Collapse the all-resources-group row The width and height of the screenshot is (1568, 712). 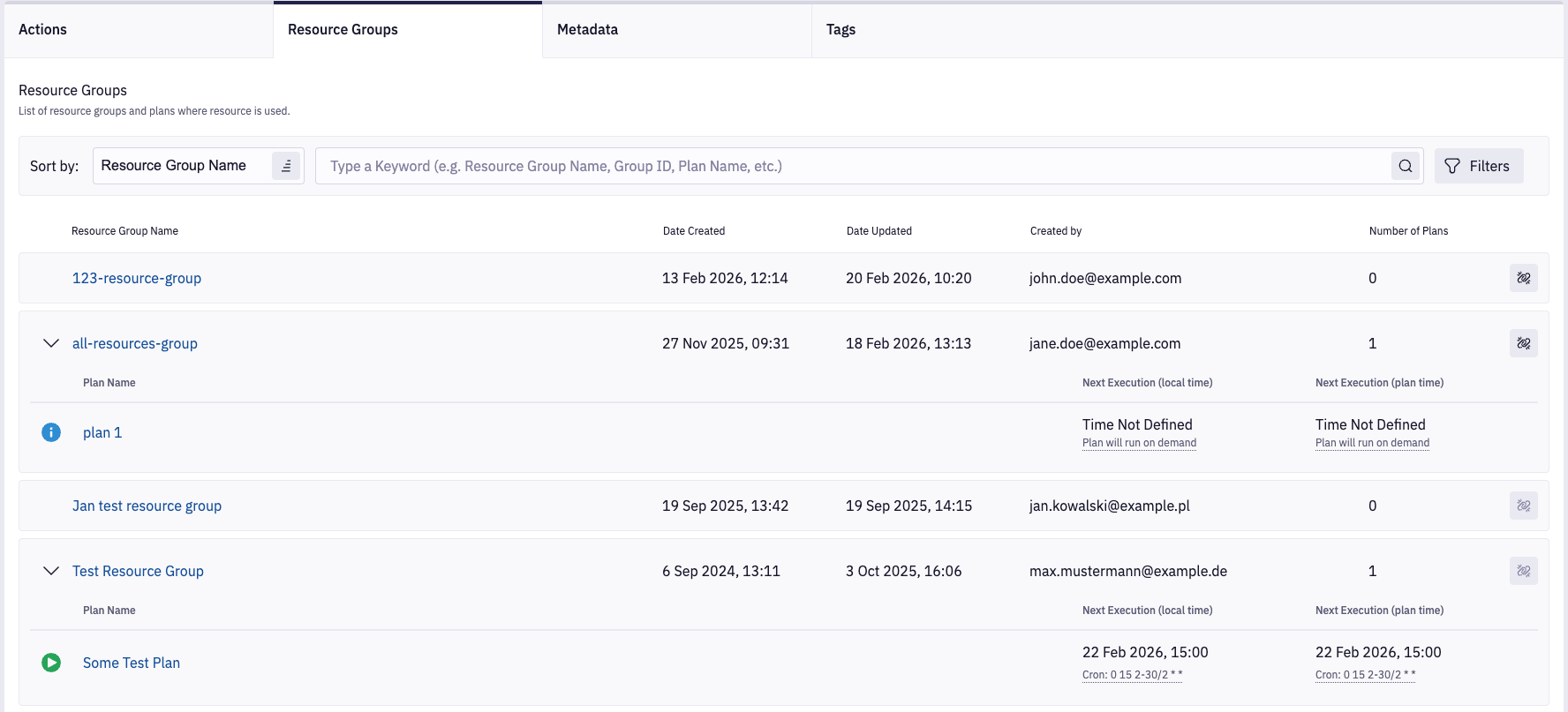tap(51, 343)
